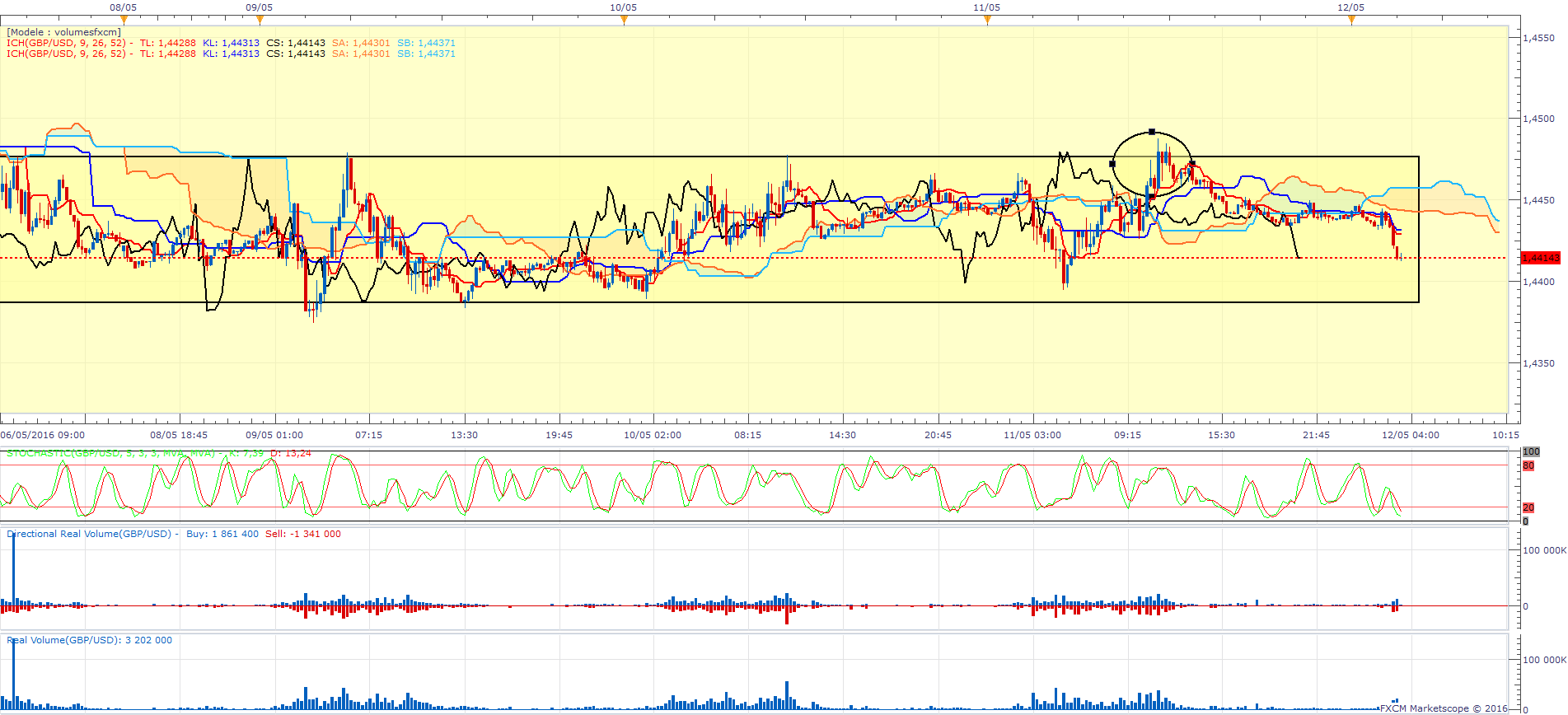Click the 21:45 time axis label
This screenshot has width=1568, height=715.
1317,435
